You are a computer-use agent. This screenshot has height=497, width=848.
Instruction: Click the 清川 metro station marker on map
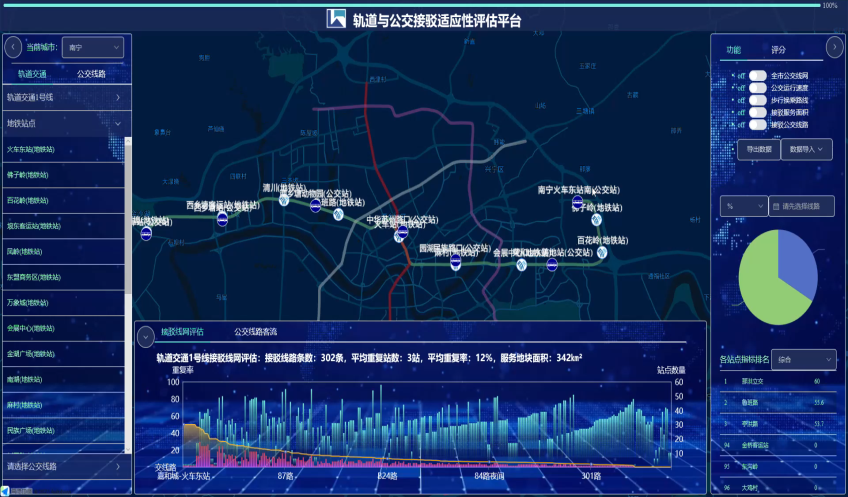pyautogui.click(x=283, y=200)
